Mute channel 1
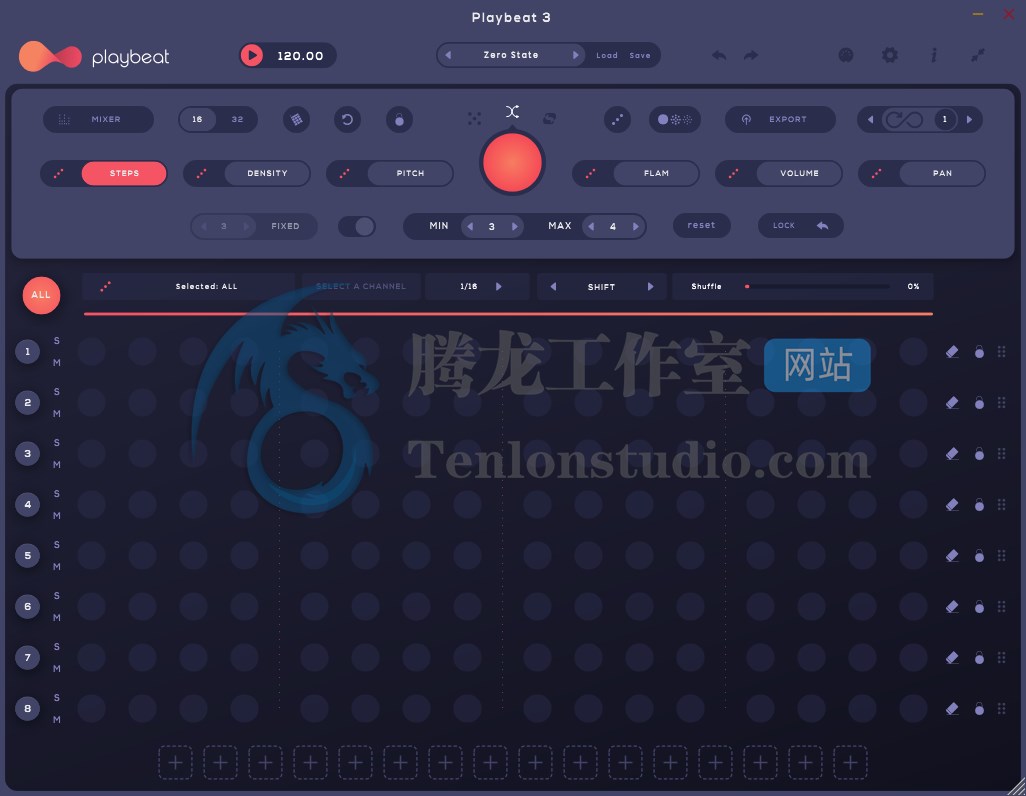Viewport: 1026px width, 796px height. (x=57, y=363)
